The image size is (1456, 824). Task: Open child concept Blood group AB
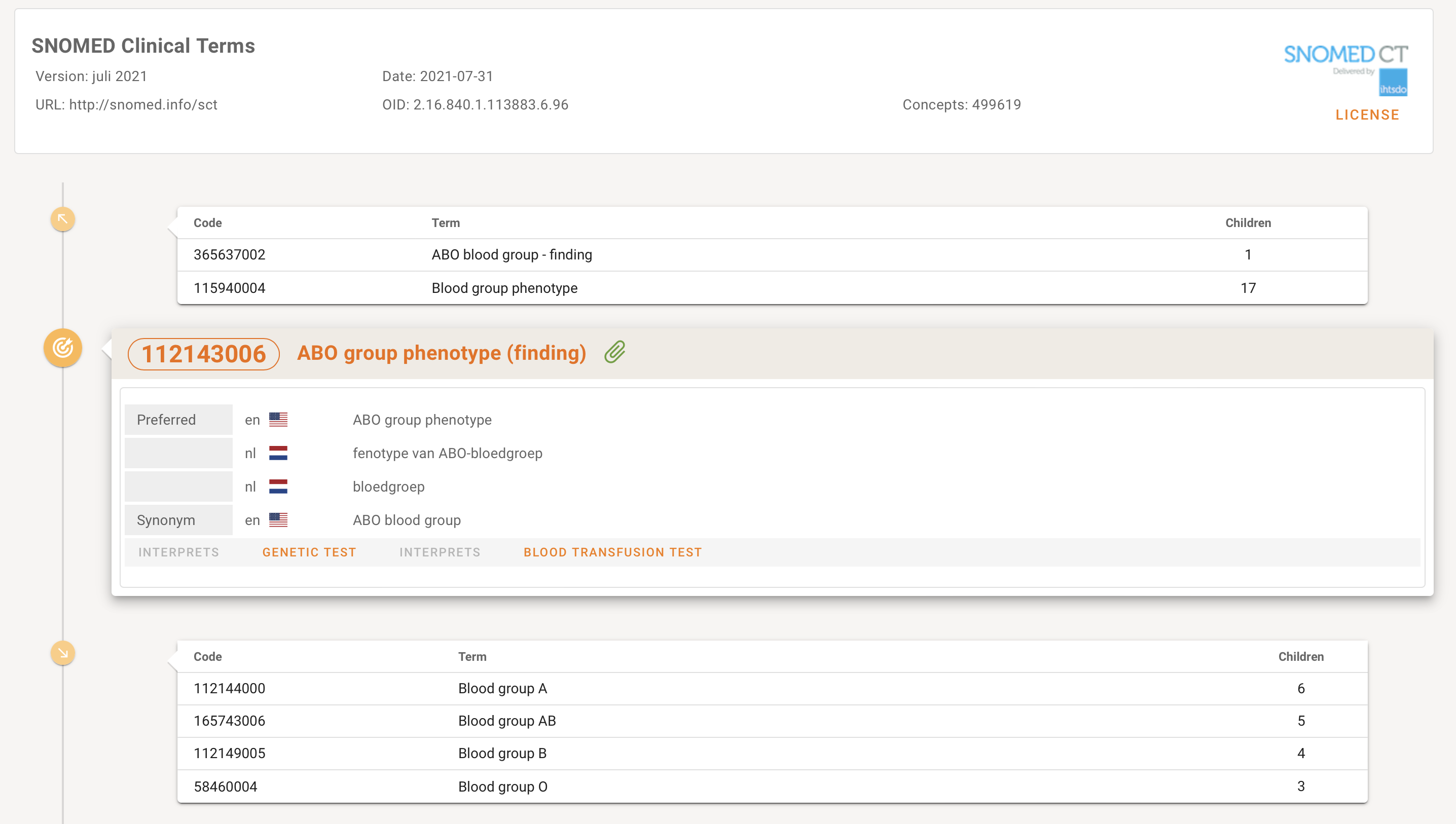(x=506, y=721)
